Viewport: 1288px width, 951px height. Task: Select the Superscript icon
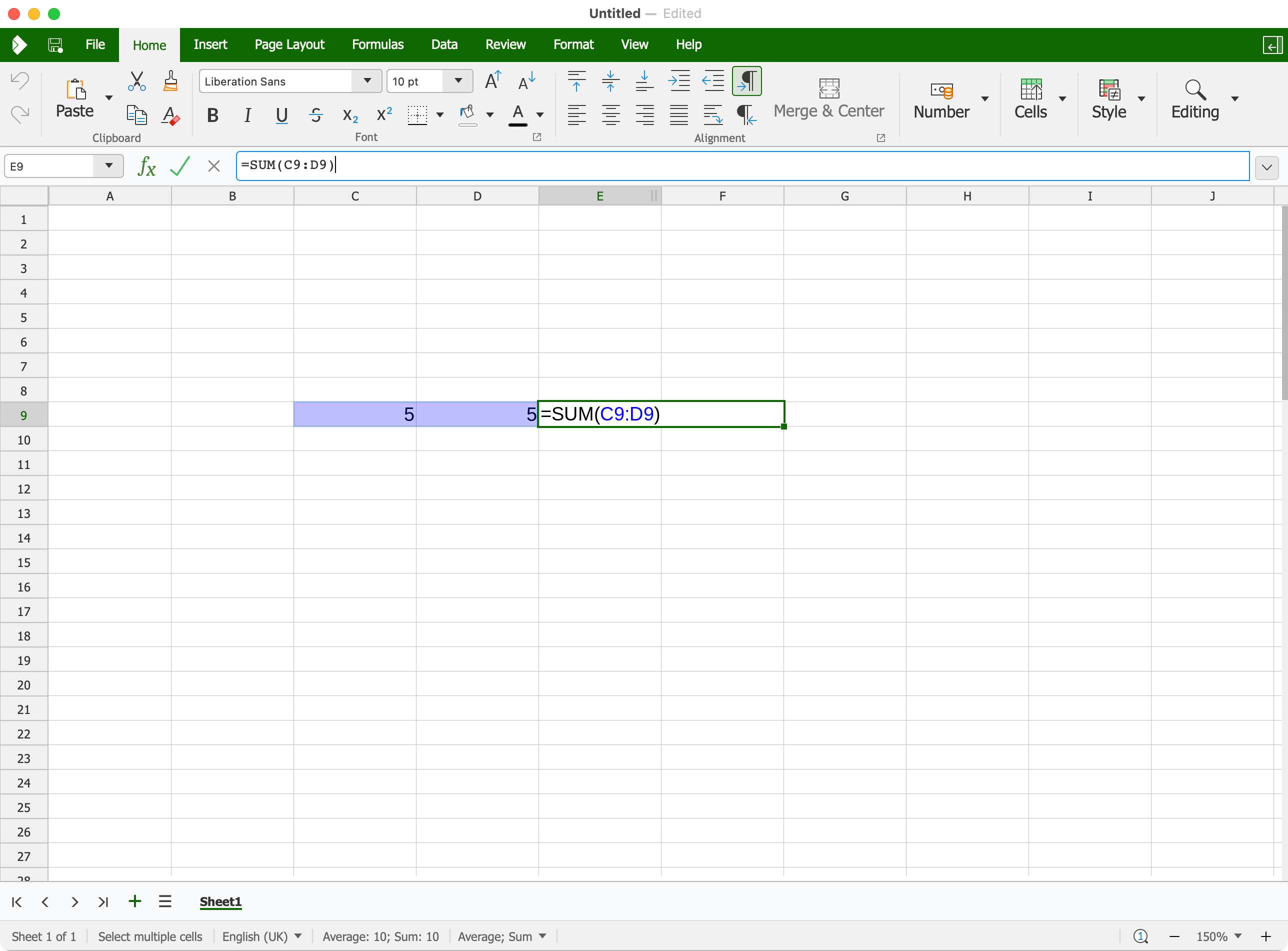click(x=383, y=113)
